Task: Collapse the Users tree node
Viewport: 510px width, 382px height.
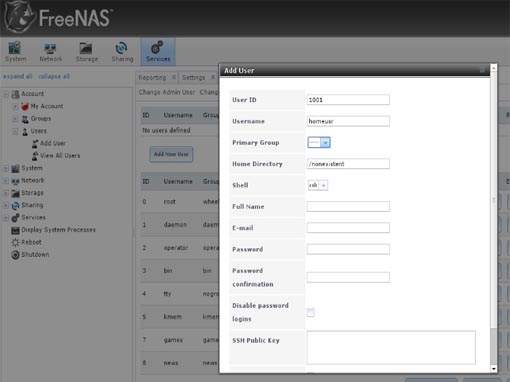Action: click(x=15, y=131)
